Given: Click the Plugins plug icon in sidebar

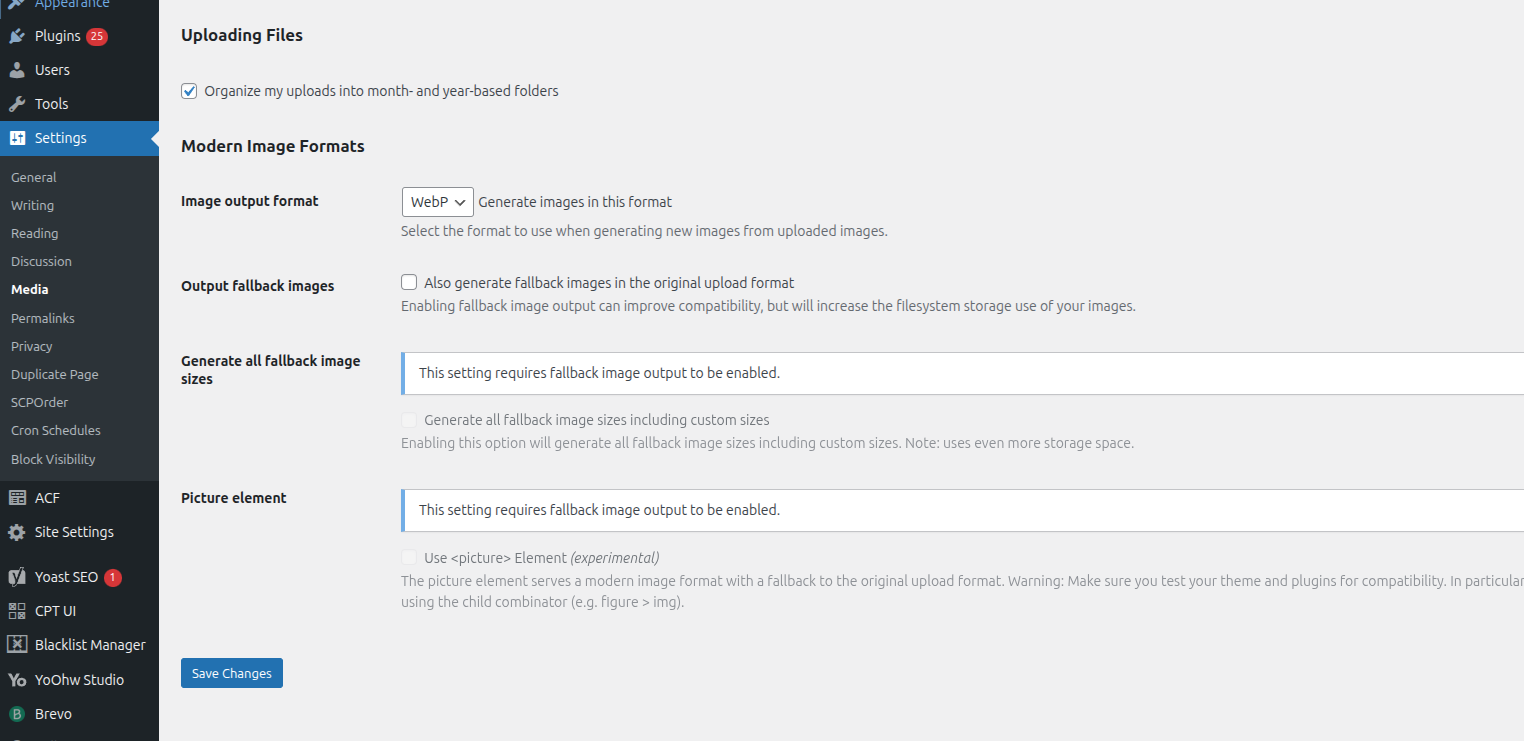Looking at the screenshot, I should [17, 36].
